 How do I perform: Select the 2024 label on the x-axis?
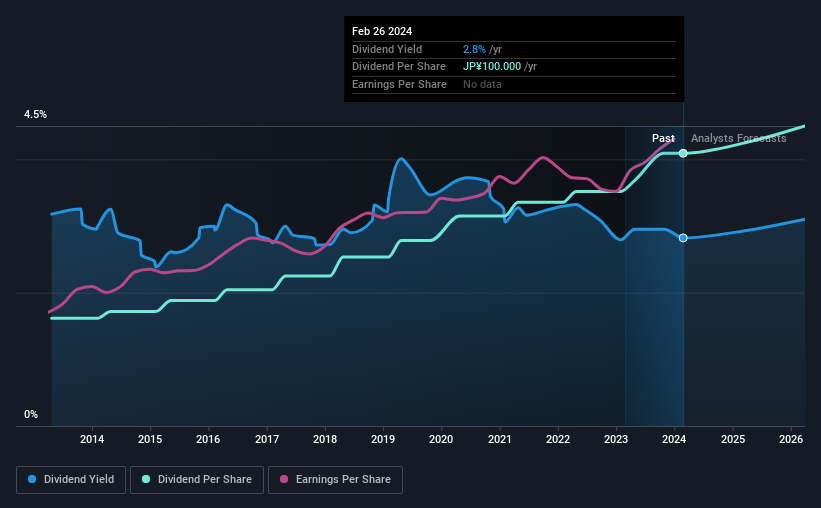[674, 439]
